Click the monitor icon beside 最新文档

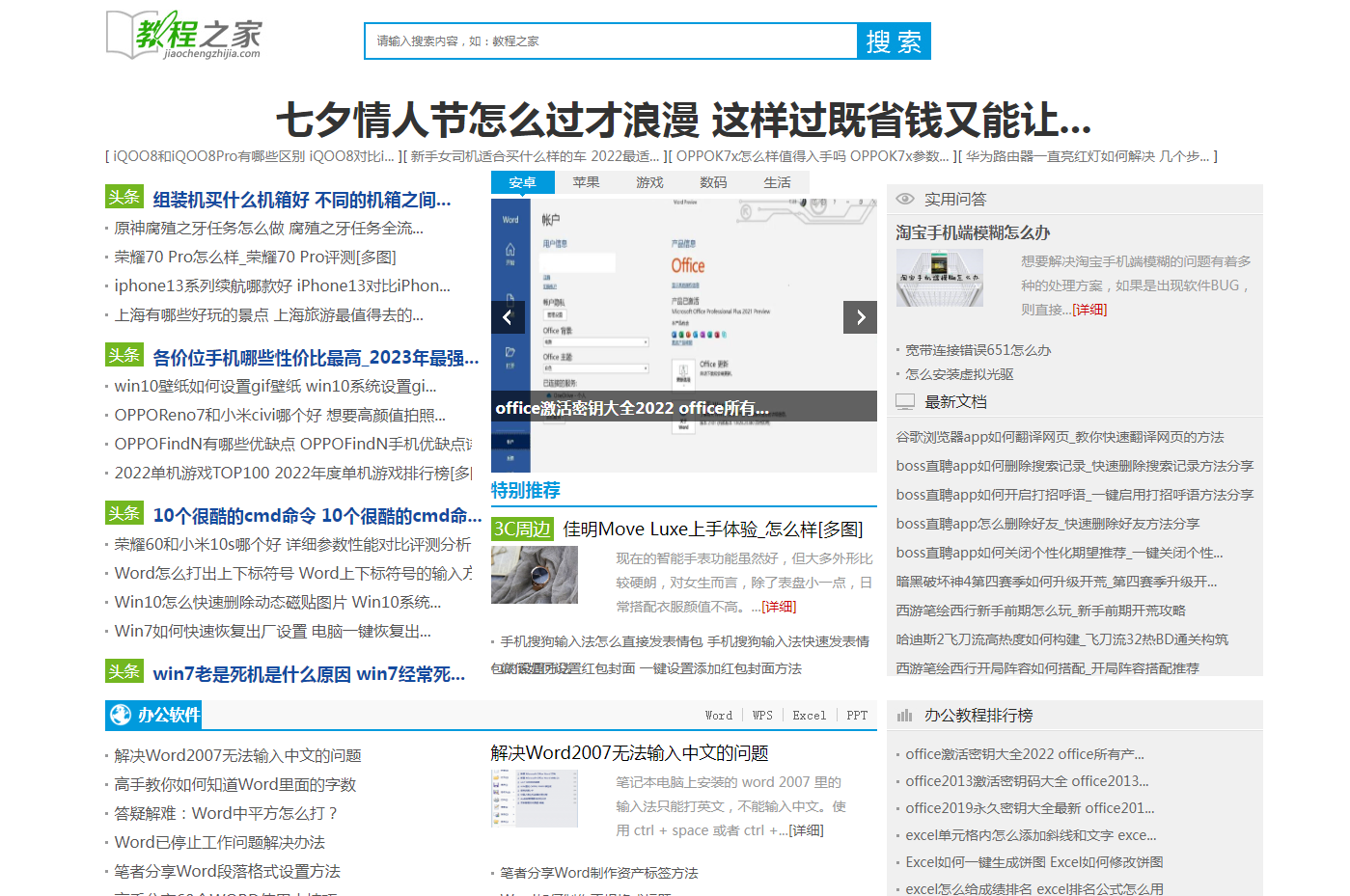[905, 401]
